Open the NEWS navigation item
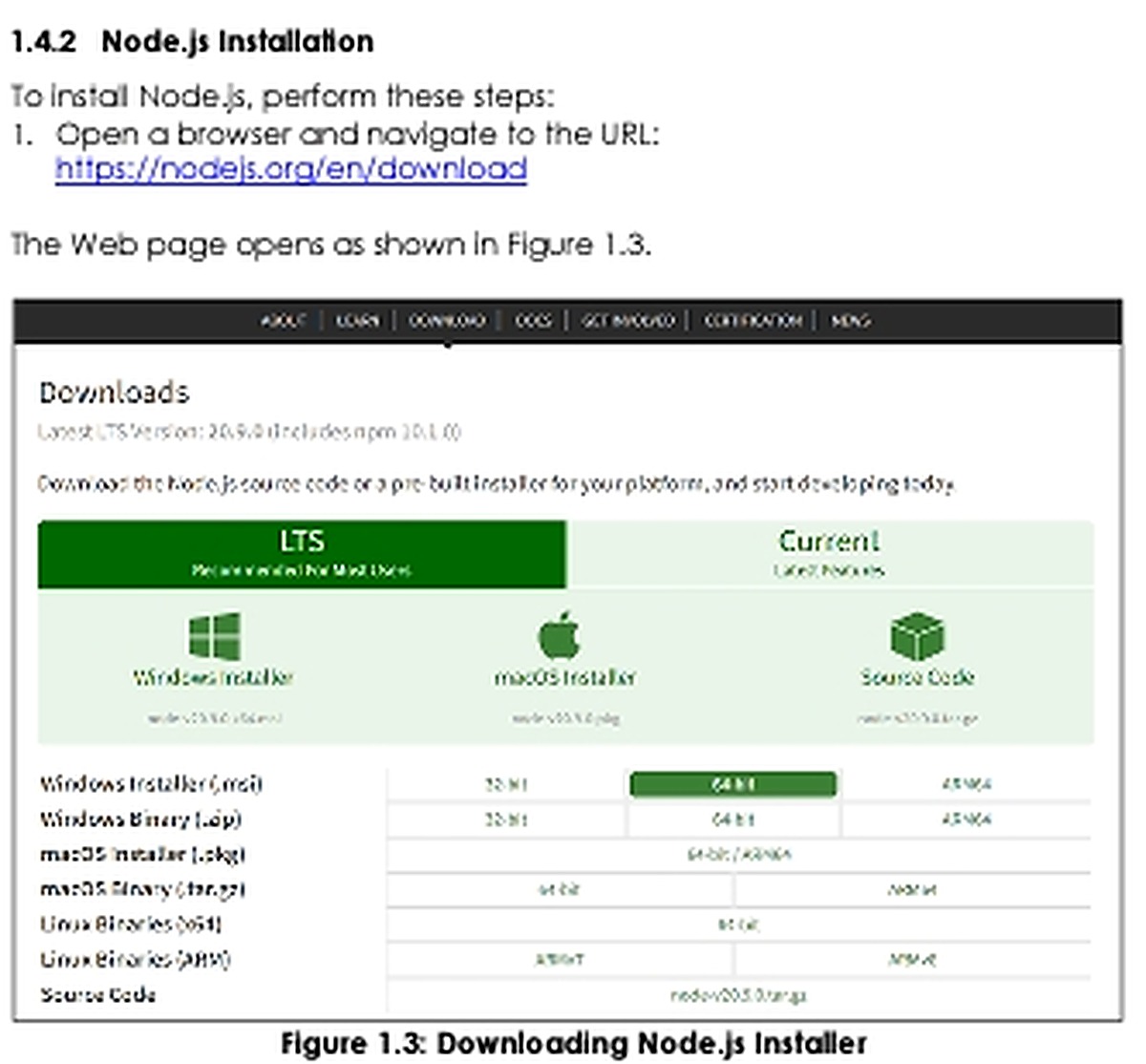 point(850,321)
